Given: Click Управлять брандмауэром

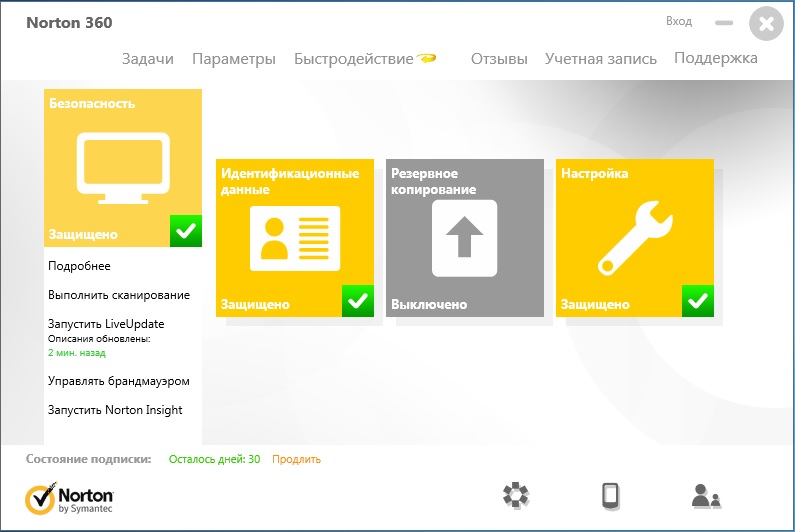Looking at the screenshot, I should (x=119, y=381).
